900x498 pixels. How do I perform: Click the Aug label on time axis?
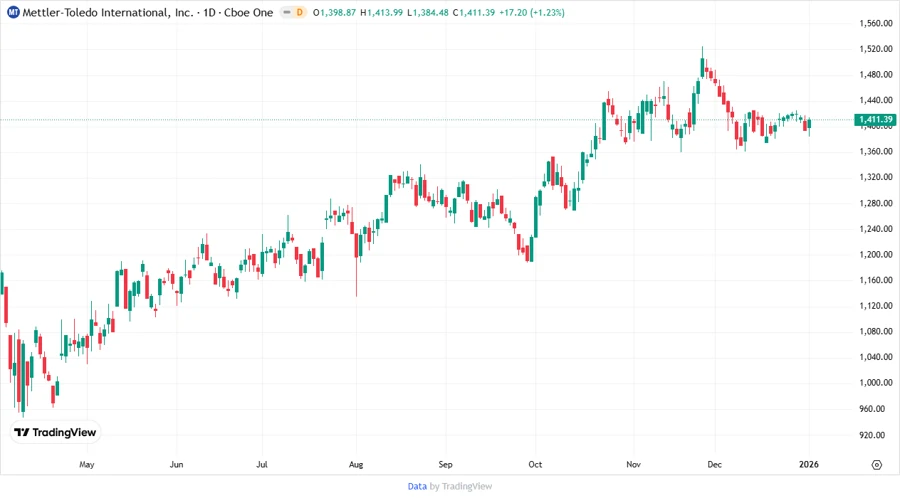356,465
